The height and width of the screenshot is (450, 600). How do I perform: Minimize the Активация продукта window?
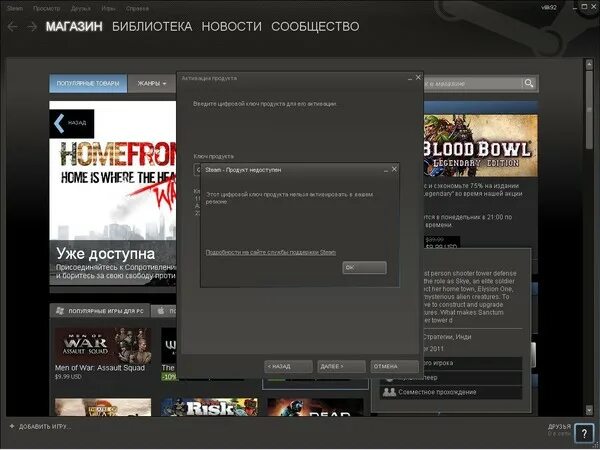[x=409, y=78]
